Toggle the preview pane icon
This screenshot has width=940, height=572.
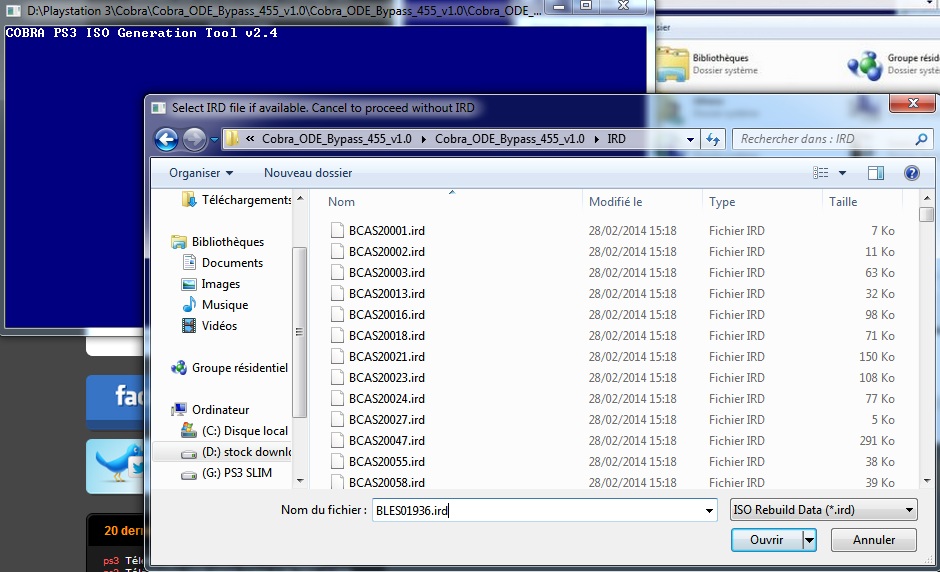click(876, 173)
